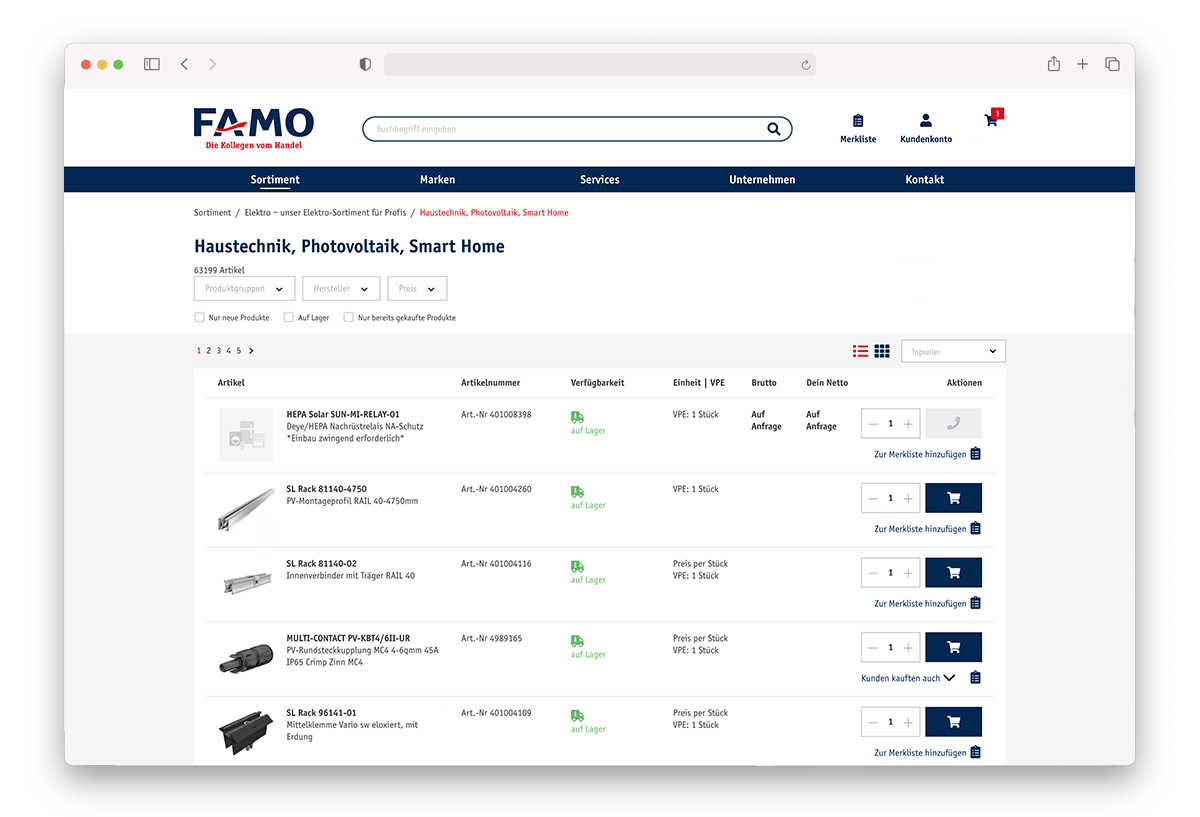Open the shopping cart icon

point(991,121)
